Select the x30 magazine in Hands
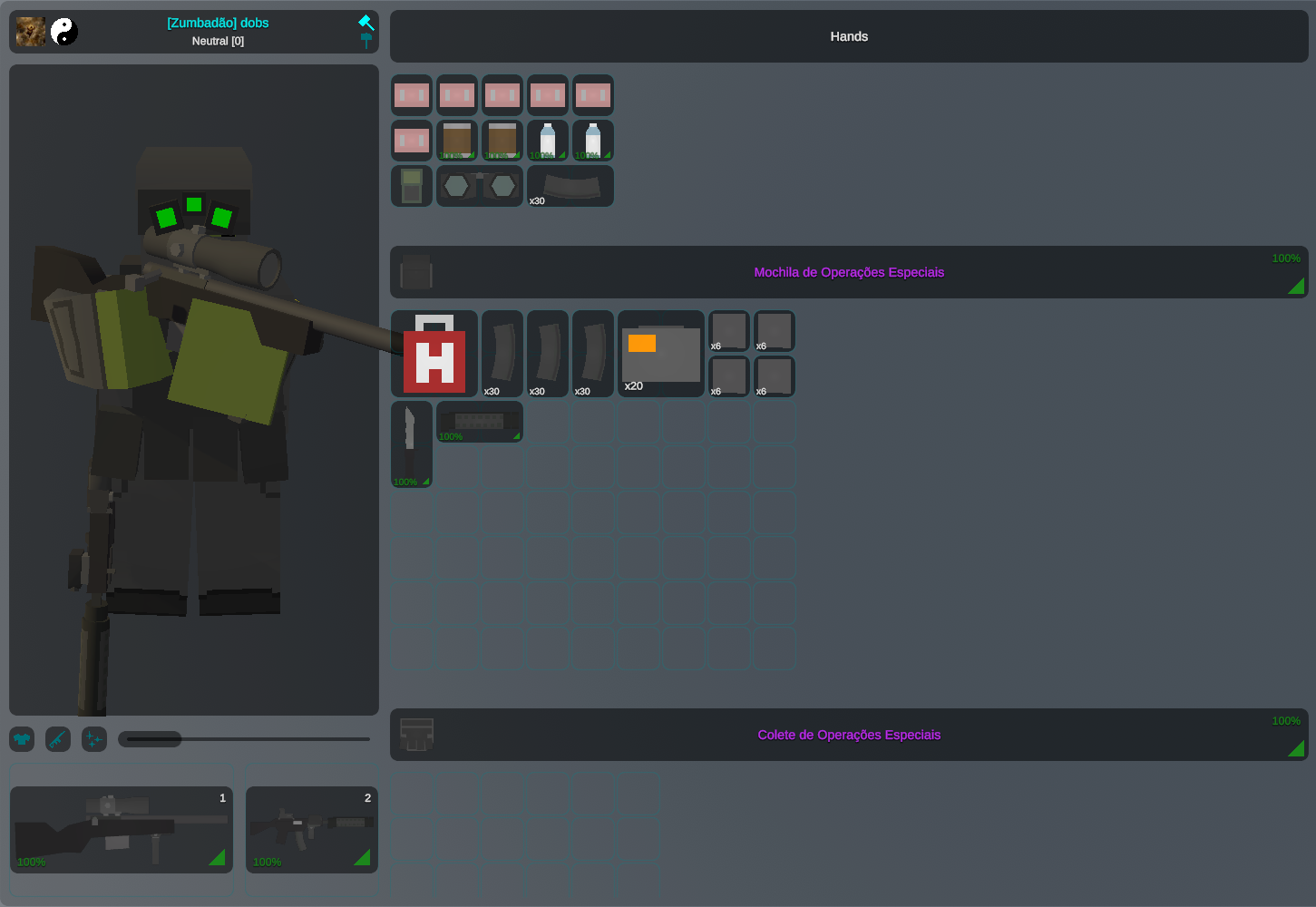The width and height of the screenshot is (1316, 907). click(x=570, y=186)
